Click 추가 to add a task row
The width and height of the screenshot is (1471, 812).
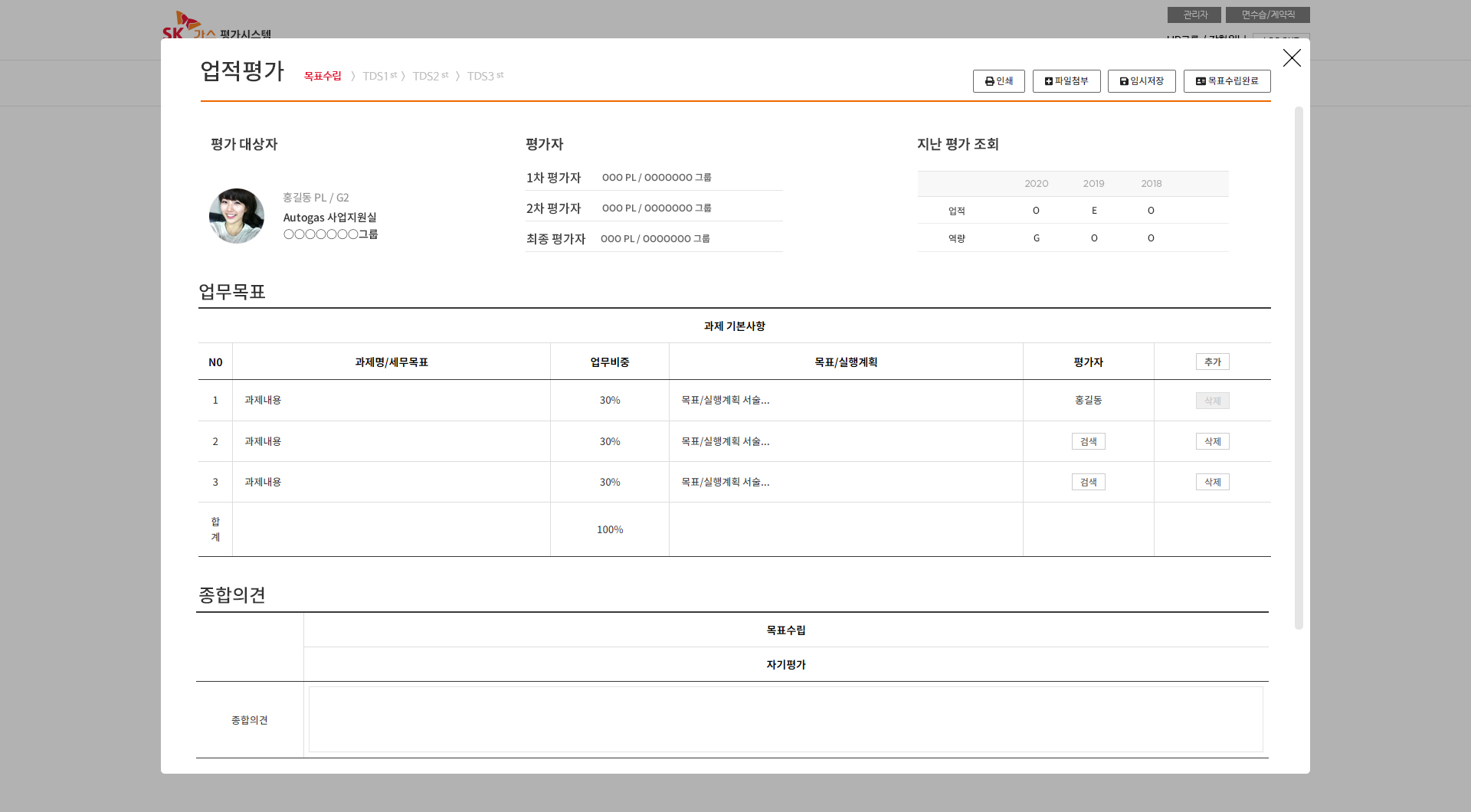pos(1212,362)
